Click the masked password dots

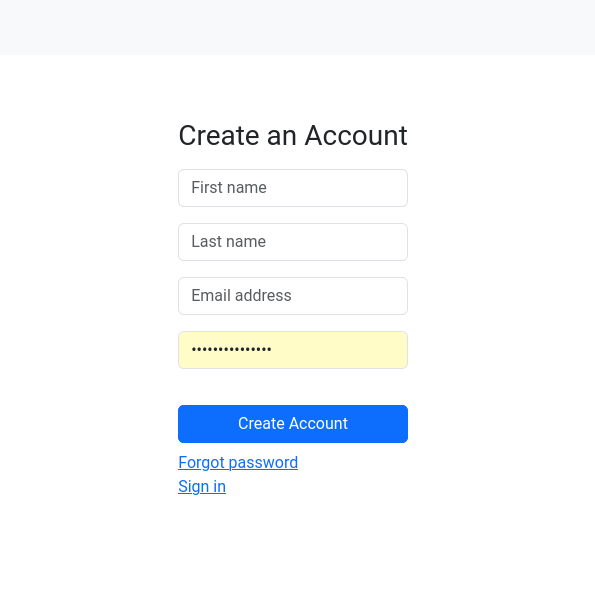click(x=231, y=349)
